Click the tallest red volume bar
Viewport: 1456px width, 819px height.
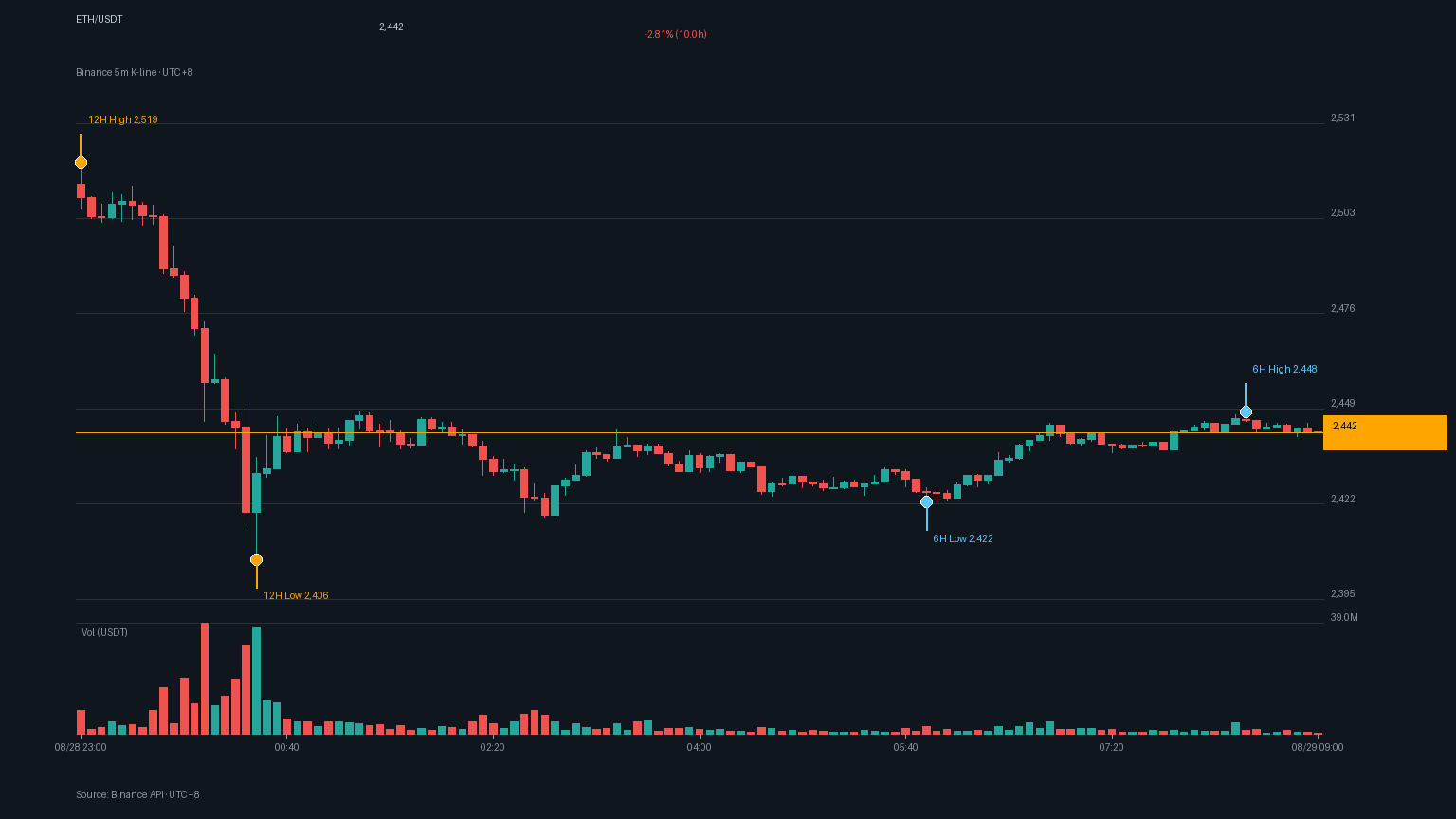coord(205,679)
